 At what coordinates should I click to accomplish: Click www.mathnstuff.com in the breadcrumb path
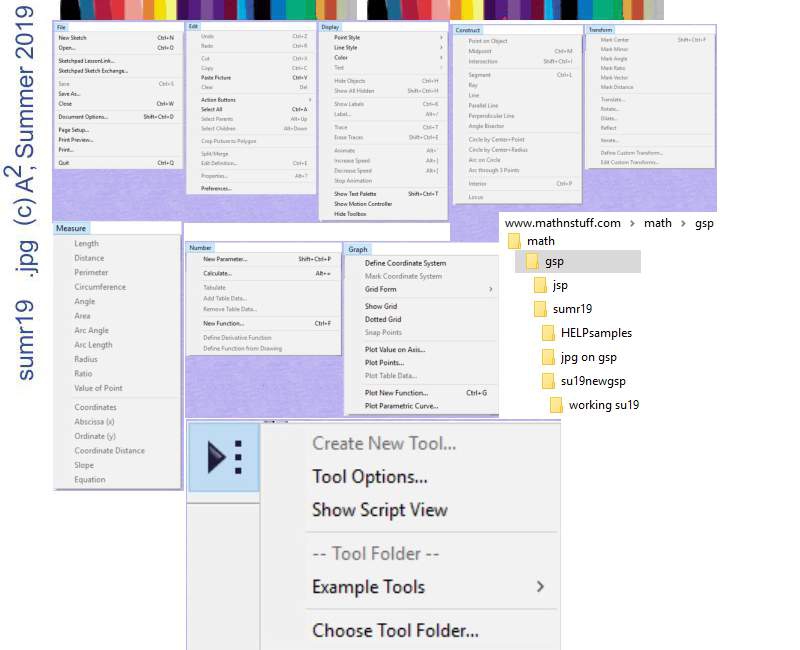pos(562,223)
